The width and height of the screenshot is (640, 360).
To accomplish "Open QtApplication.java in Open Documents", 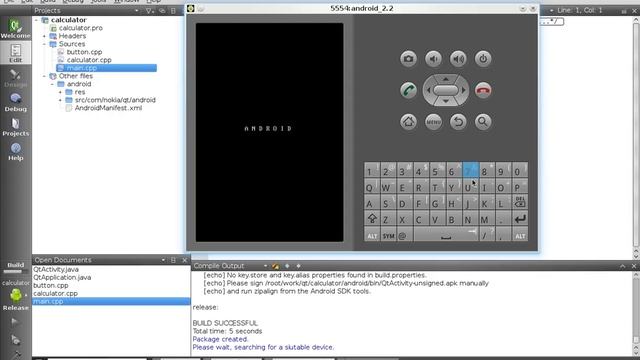I will [62, 278].
